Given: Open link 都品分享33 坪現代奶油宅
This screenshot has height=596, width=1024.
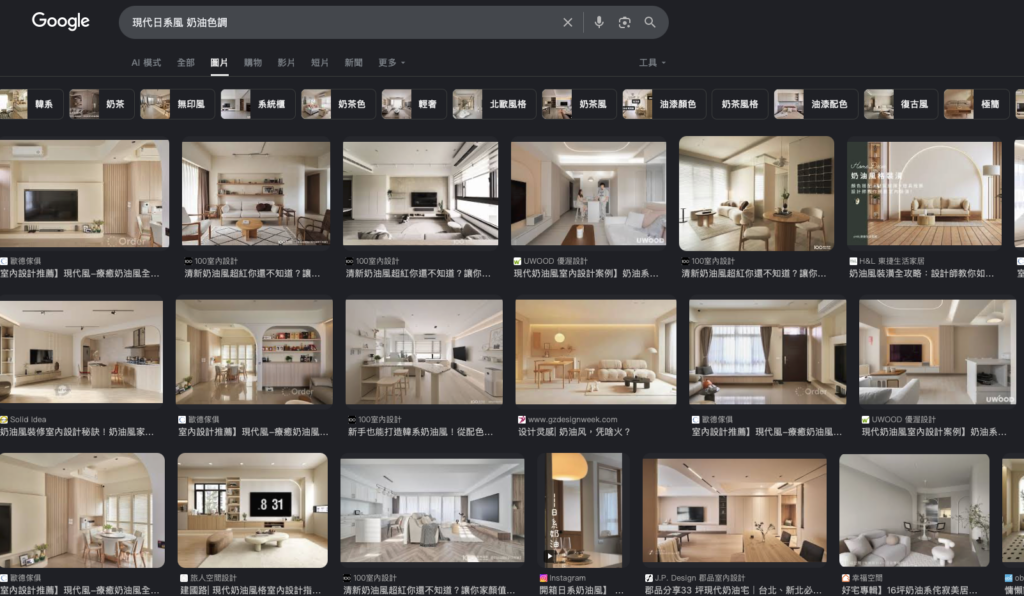Looking at the screenshot, I should 733,590.
